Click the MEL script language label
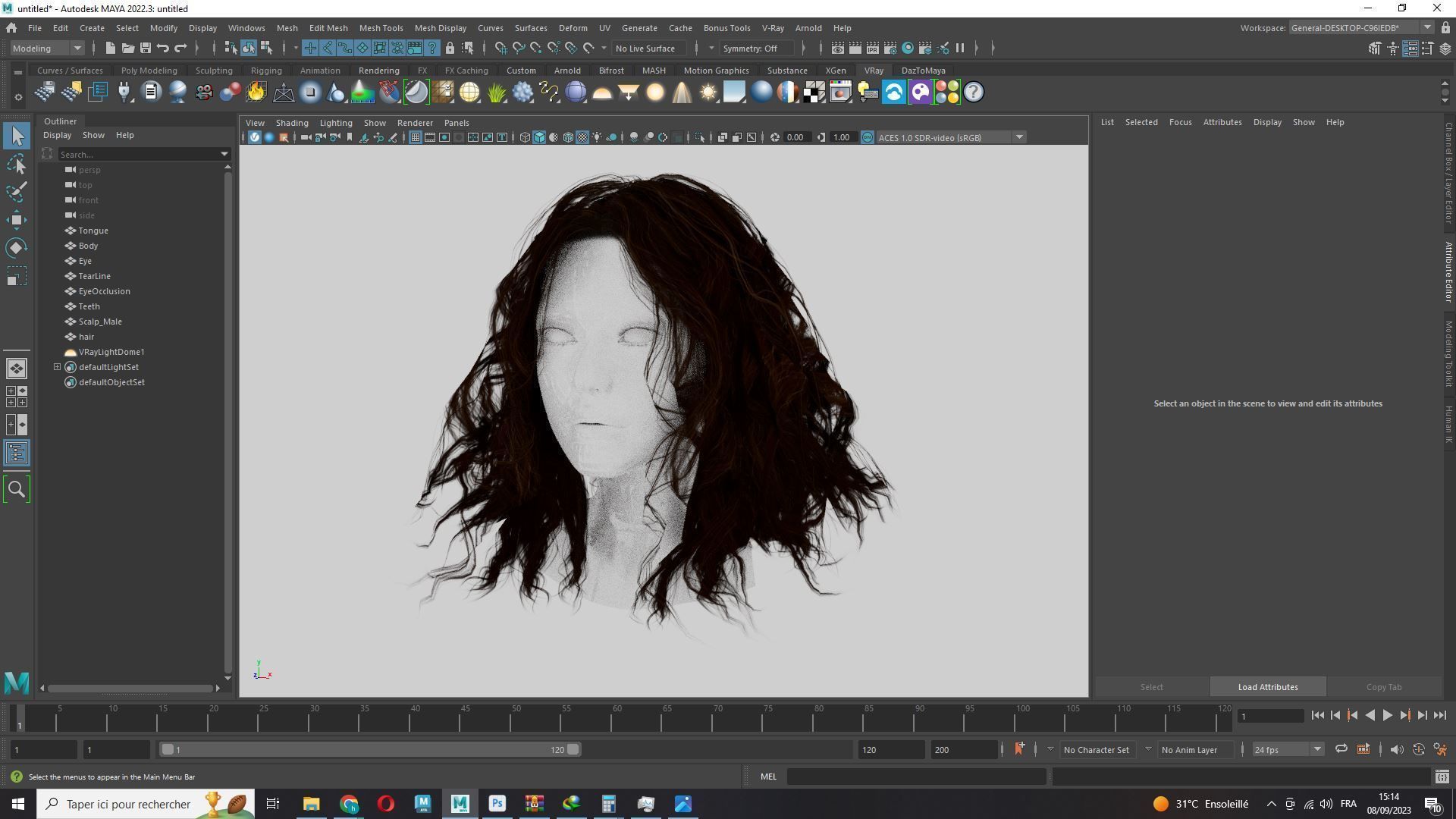This screenshot has width=1456, height=819. point(768,777)
